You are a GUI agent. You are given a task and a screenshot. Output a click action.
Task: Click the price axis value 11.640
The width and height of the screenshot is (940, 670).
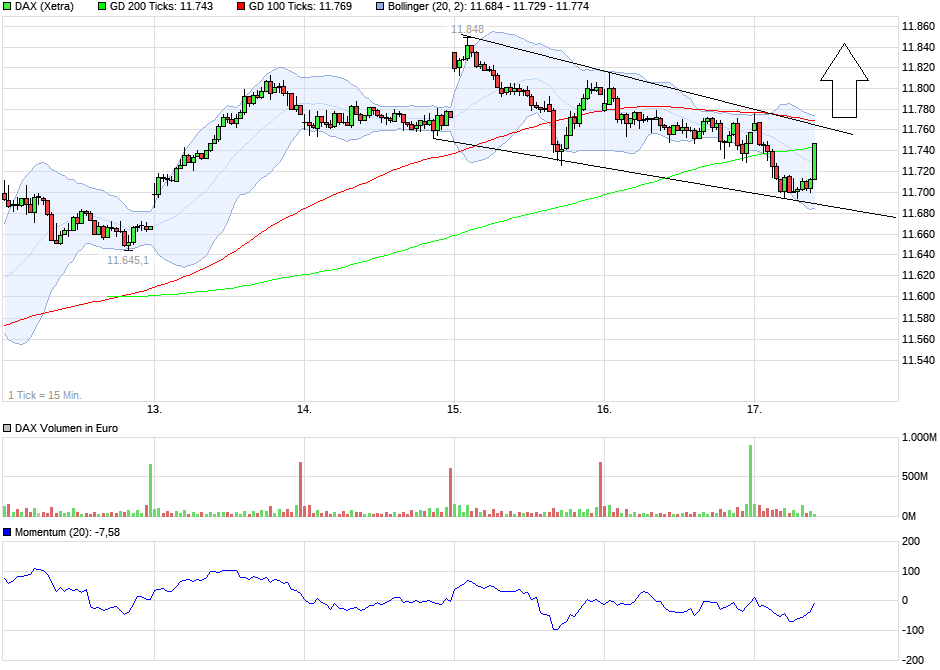918,255
